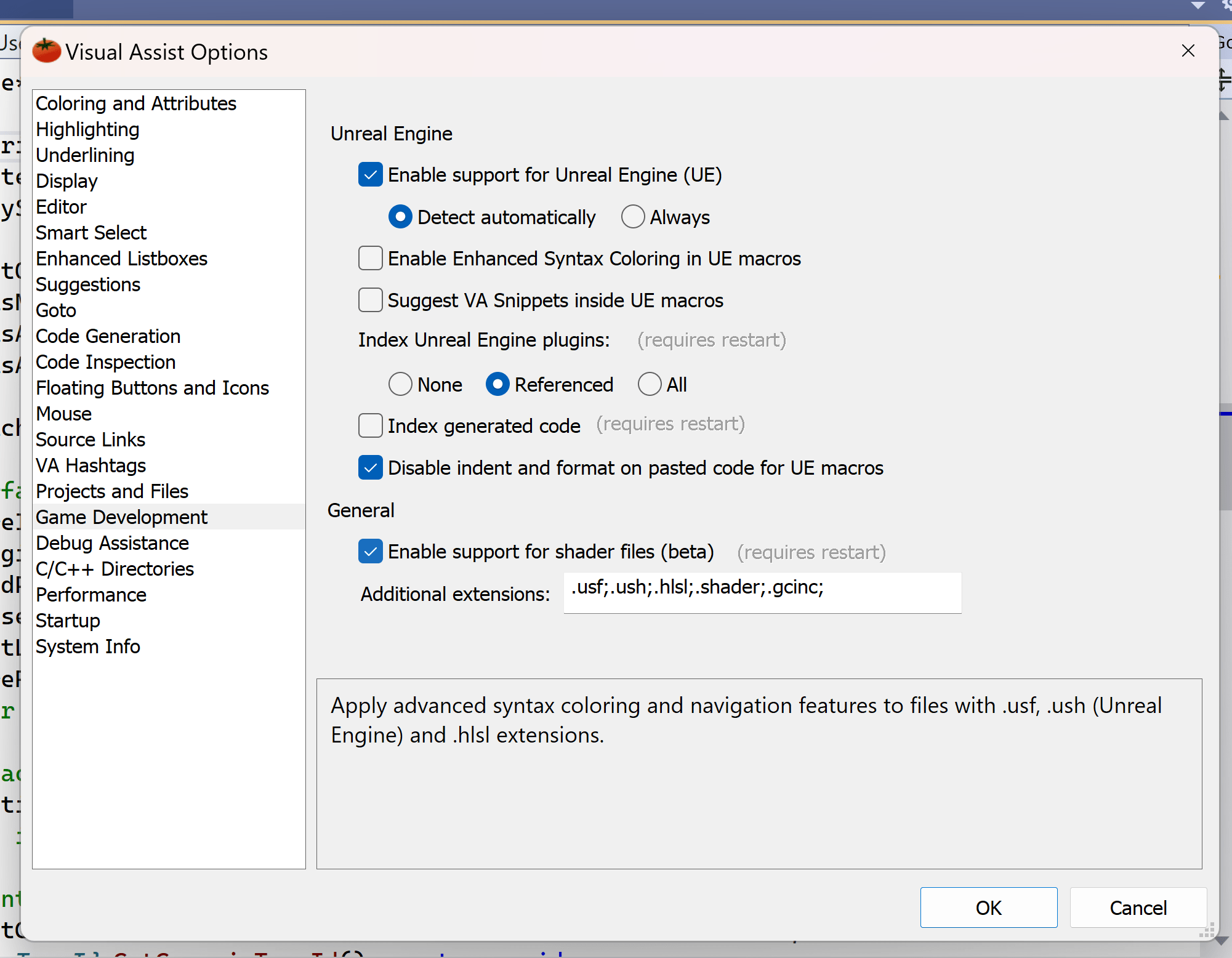Choose None for Index Unreal Engine plugins
This screenshot has width=1232, height=958.
(400, 385)
